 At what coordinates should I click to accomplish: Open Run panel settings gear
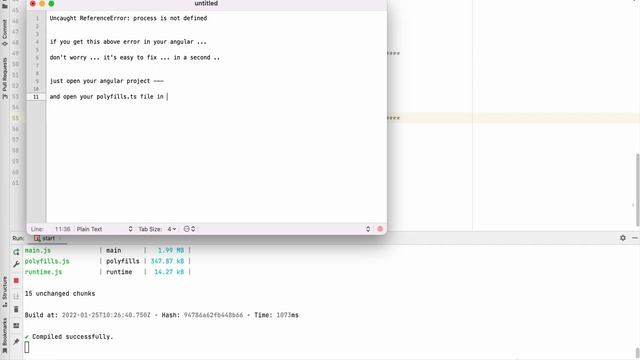(x=622, y=238)
